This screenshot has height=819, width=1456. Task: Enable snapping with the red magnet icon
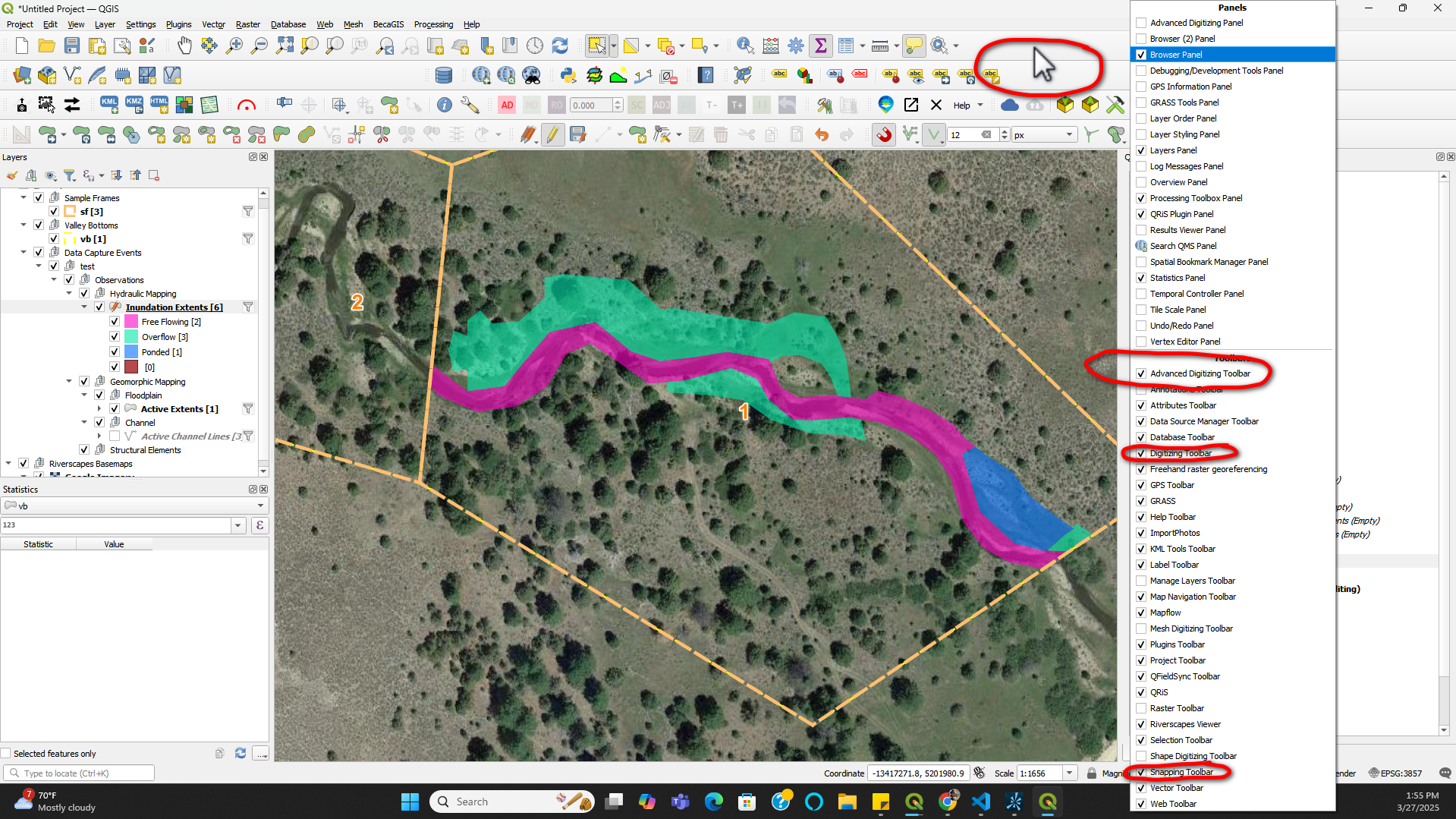click(x=884, y=135)
